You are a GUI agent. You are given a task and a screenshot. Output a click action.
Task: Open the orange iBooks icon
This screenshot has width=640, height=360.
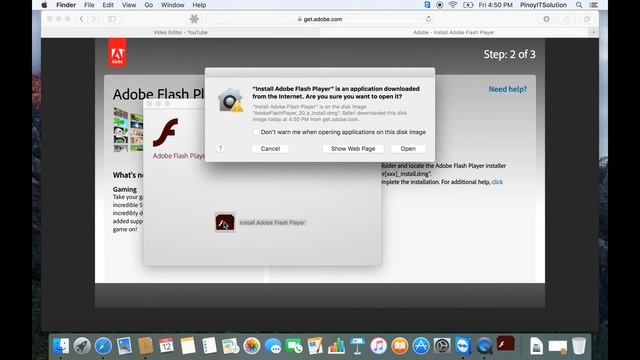click(x=400, y=346)
